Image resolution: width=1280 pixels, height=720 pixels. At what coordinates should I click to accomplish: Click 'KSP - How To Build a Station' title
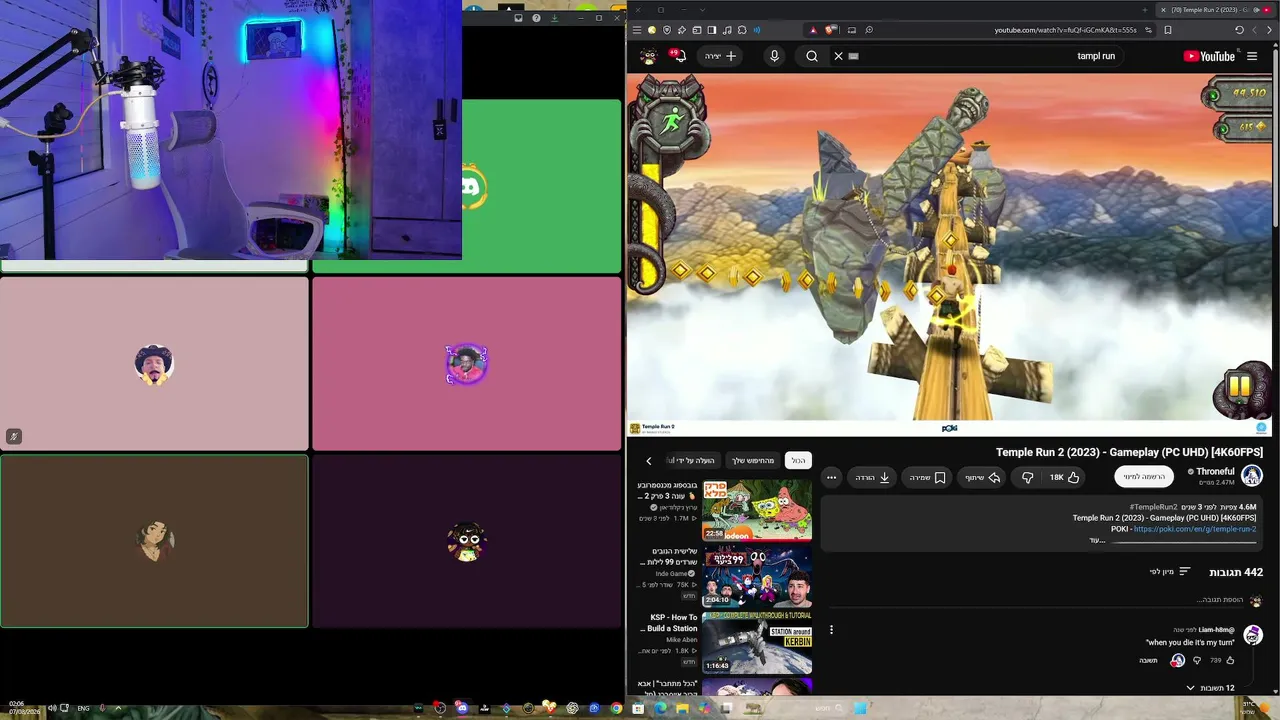pyautogui.click(x=672, y=623)
